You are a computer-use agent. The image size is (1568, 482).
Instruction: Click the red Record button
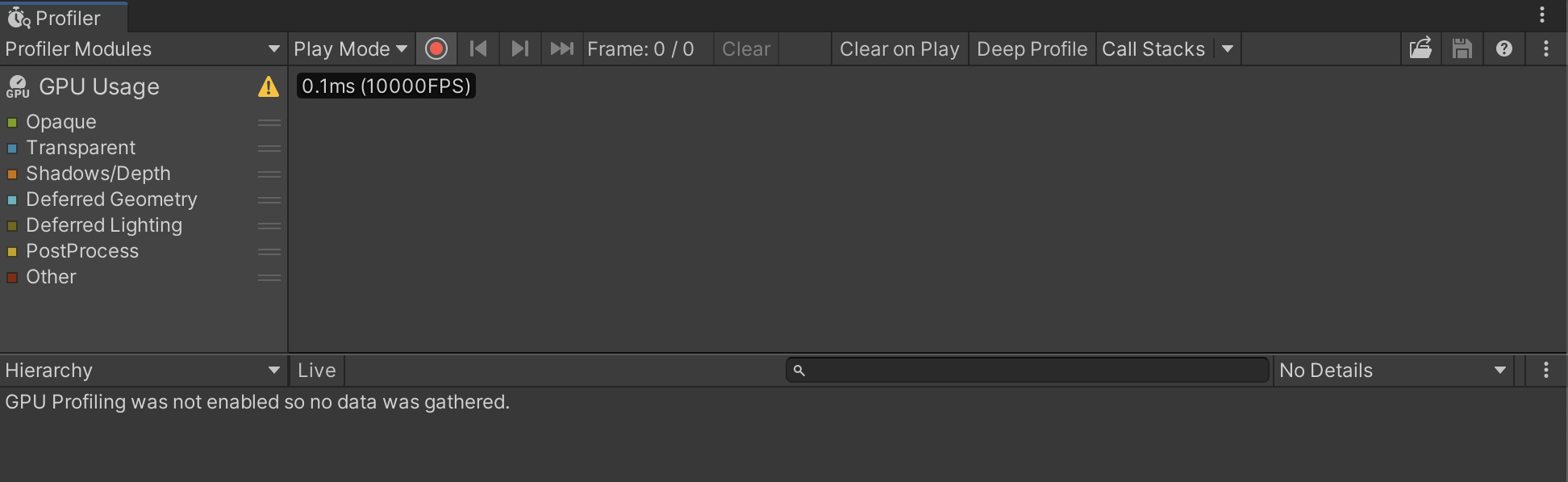coord(436,49)
